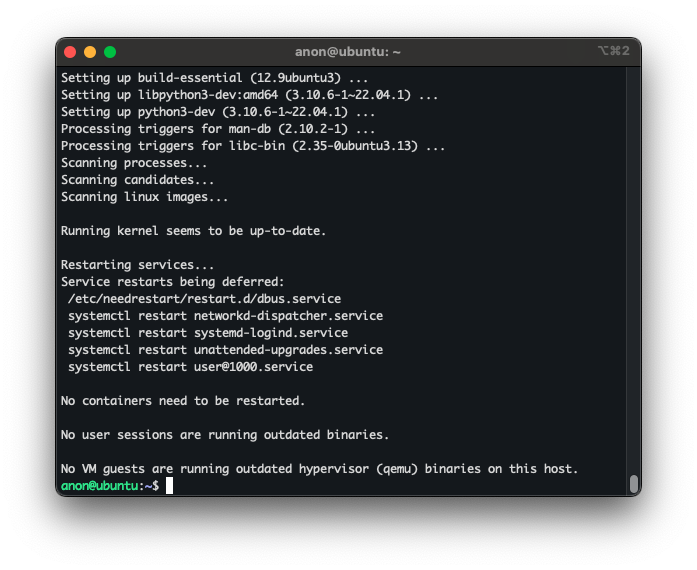Screen dimensions: 697x570
Task: Click 'Processing triggers for libc-bin' line
Action: tap(253, 146)
